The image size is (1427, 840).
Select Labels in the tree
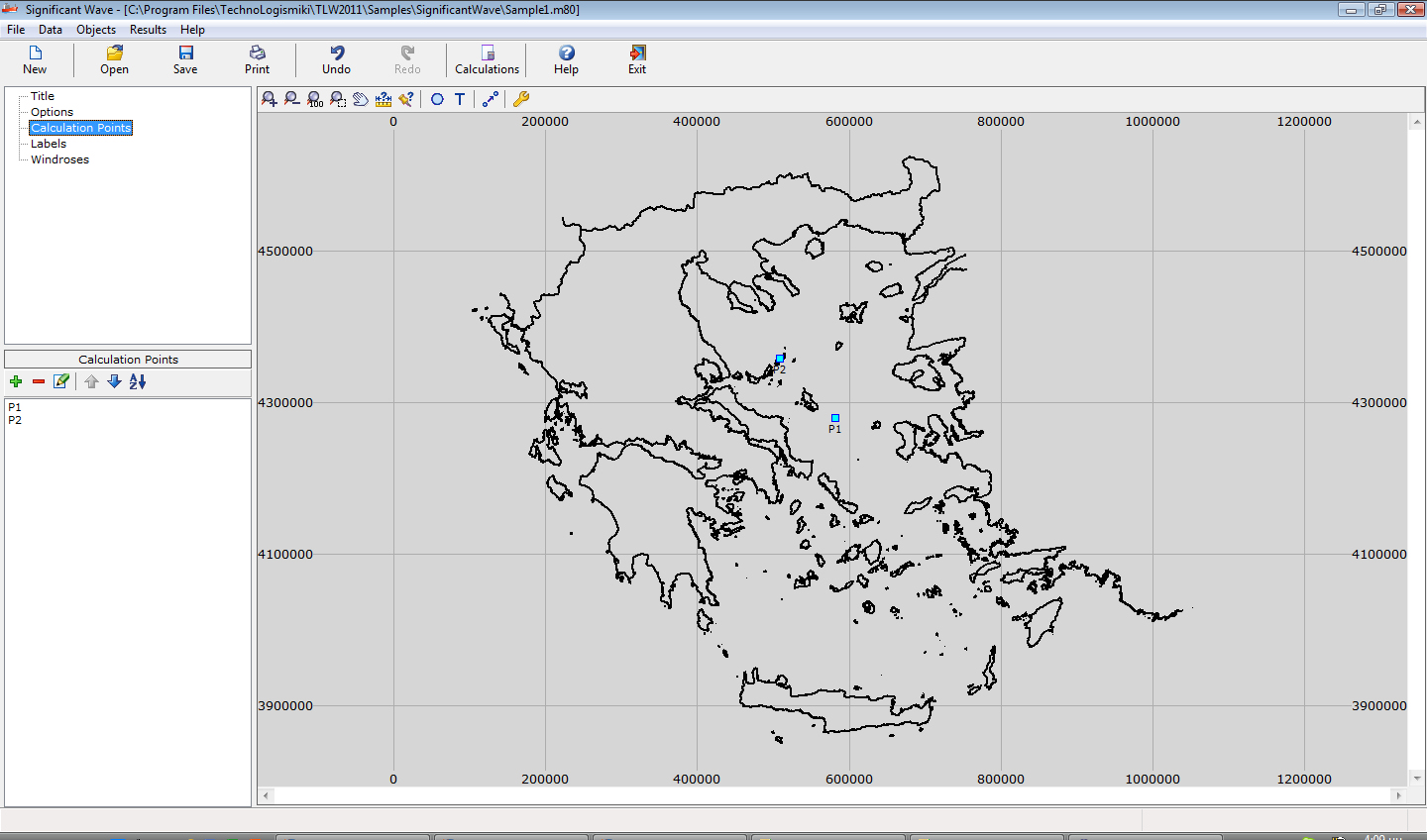pos(49,144)
